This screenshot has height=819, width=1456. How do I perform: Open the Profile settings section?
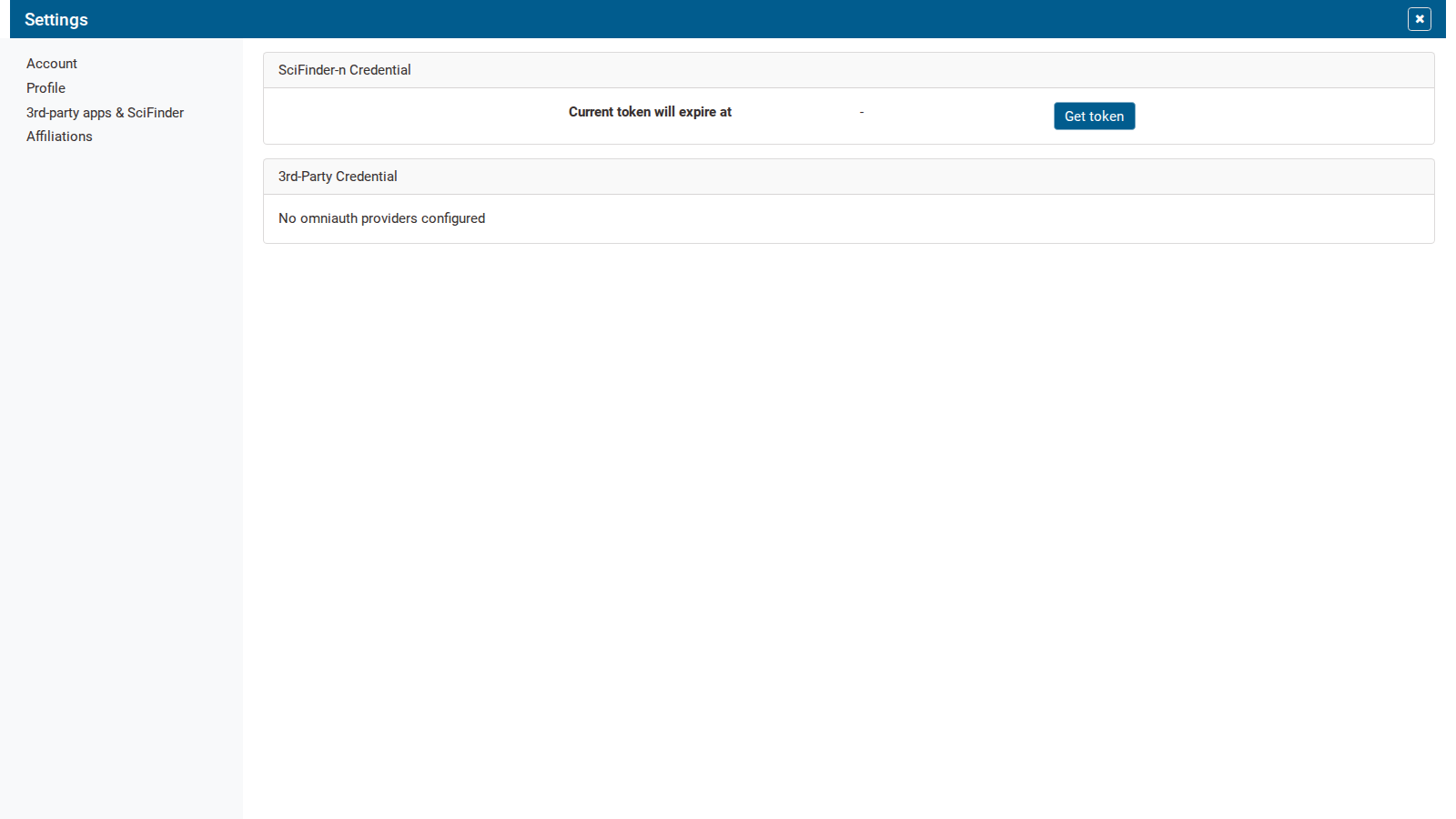coord(45,88)
